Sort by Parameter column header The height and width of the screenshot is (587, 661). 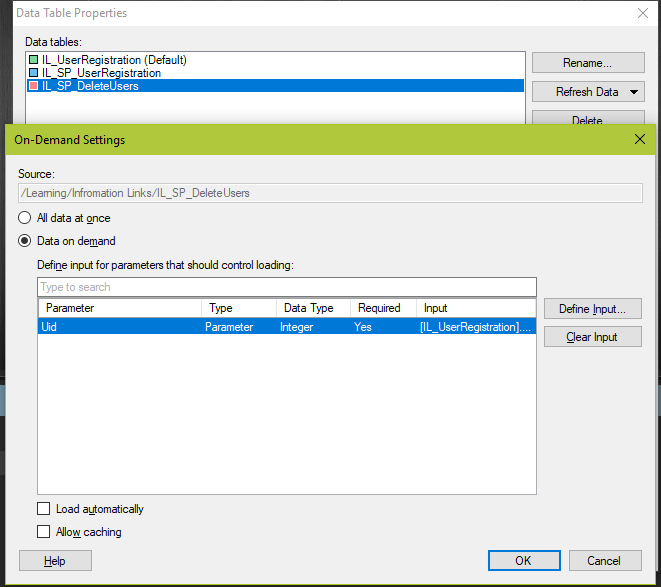[120, 308]
